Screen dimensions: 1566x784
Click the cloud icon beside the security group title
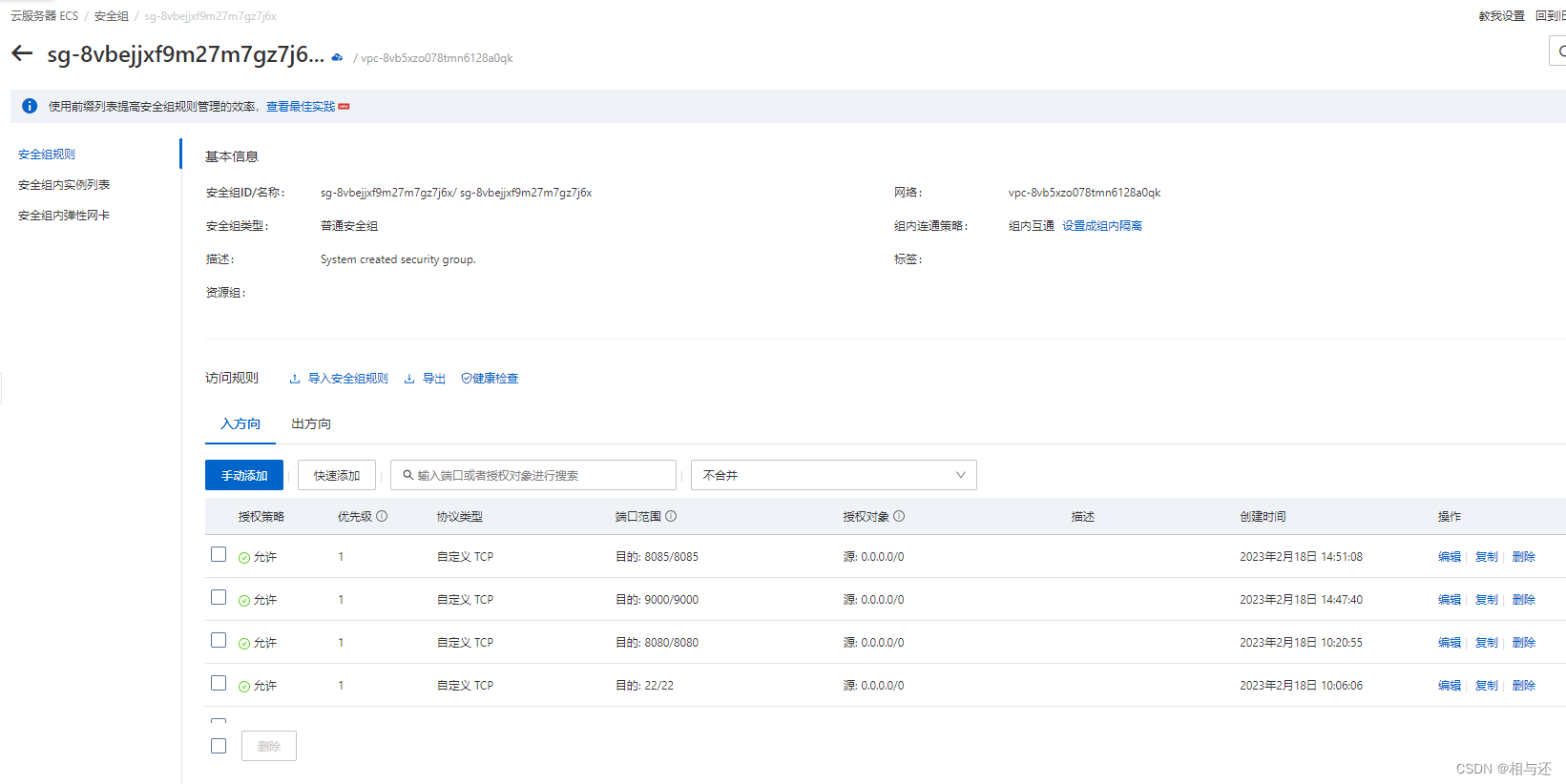(337, 58)
